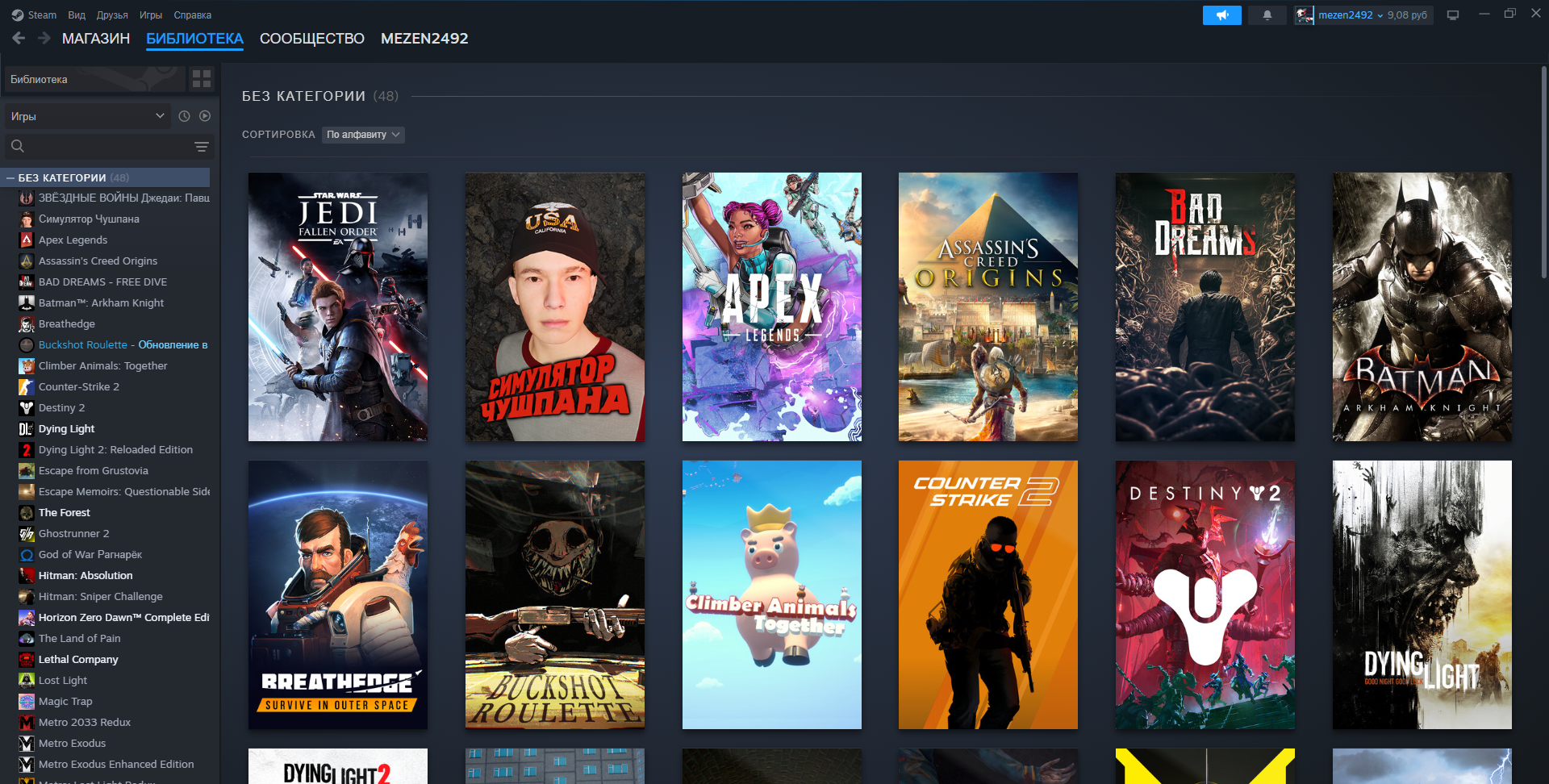
Task: Open Jedi Fallen Order cover
Action: (x=338, y=307)
